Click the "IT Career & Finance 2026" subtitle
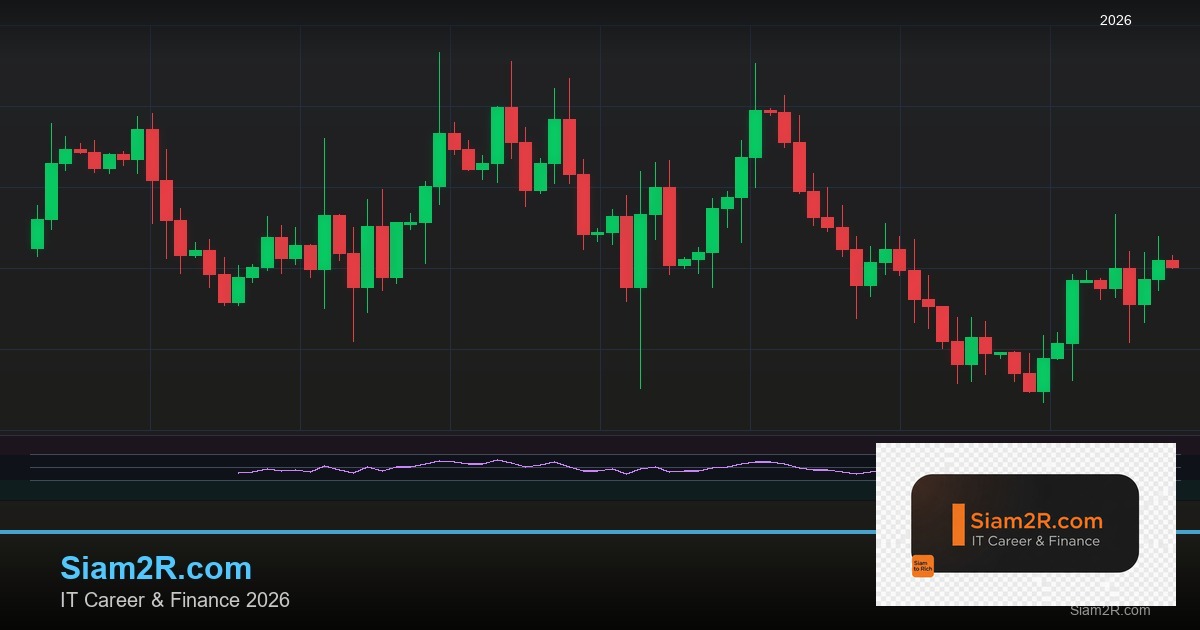Screen dimensions: 1200x630 pyautogui.click(x=175, y=600)
